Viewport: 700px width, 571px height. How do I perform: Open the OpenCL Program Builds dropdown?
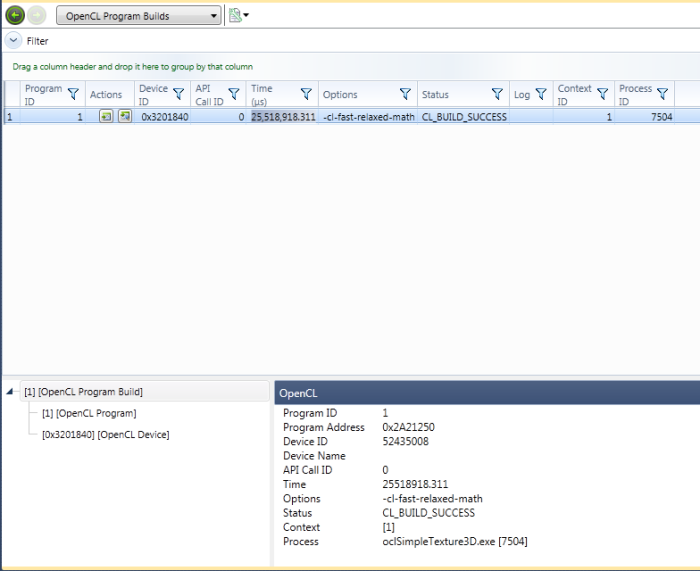tap(138, 16)
